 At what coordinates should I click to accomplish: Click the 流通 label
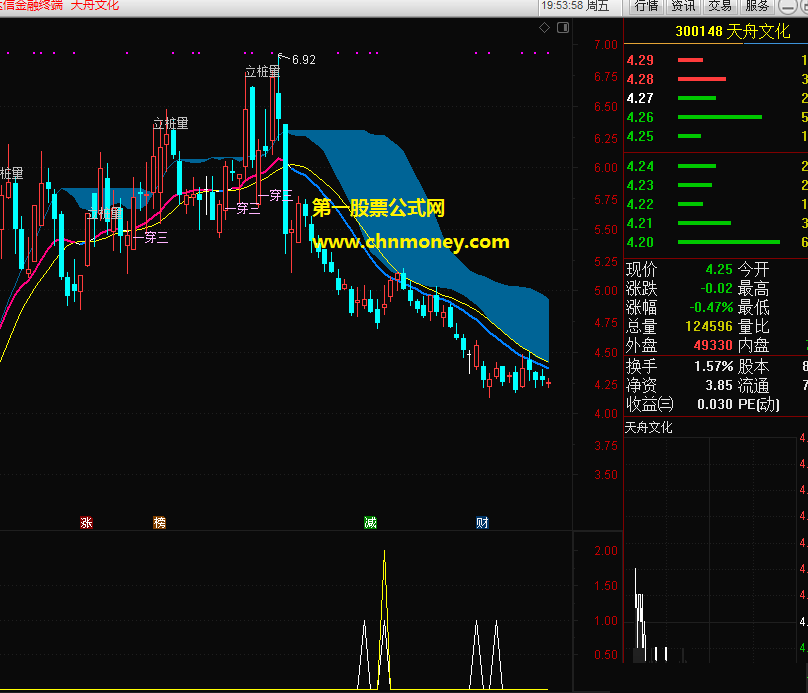tap(753, 385)
